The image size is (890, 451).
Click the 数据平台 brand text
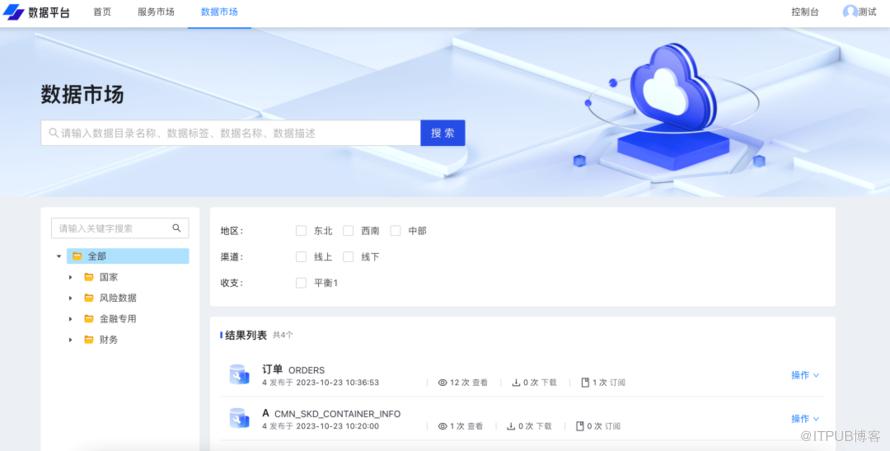coord(49,12)
